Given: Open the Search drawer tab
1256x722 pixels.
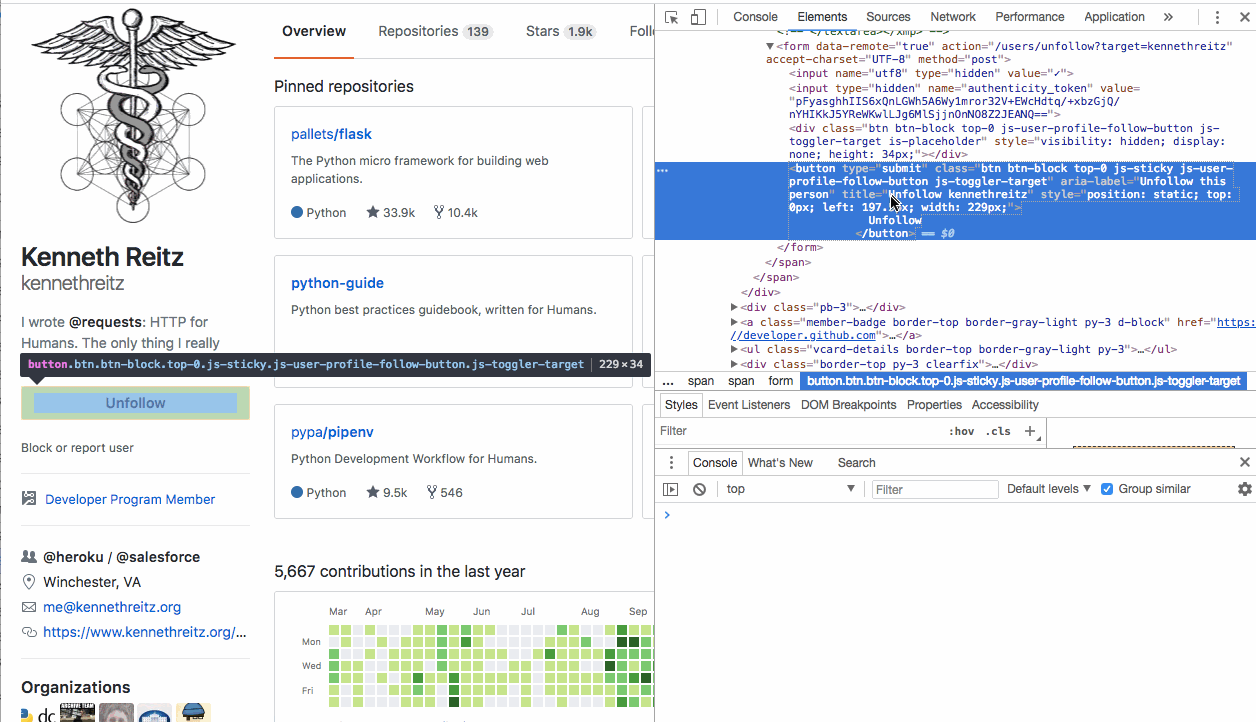Looking at the screenshot, I should coord(856,463).
